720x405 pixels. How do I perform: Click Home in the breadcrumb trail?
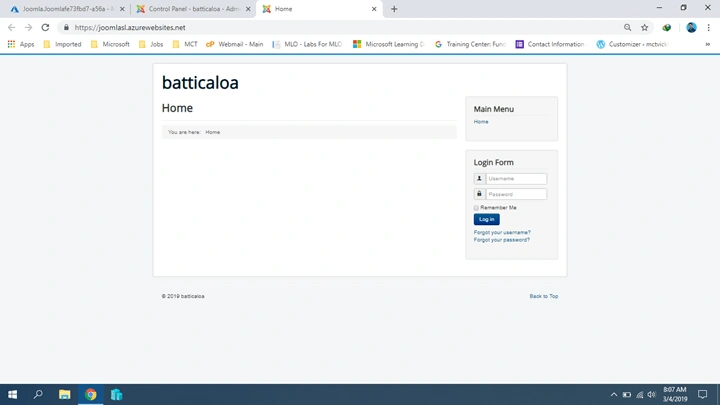[212, 132]
